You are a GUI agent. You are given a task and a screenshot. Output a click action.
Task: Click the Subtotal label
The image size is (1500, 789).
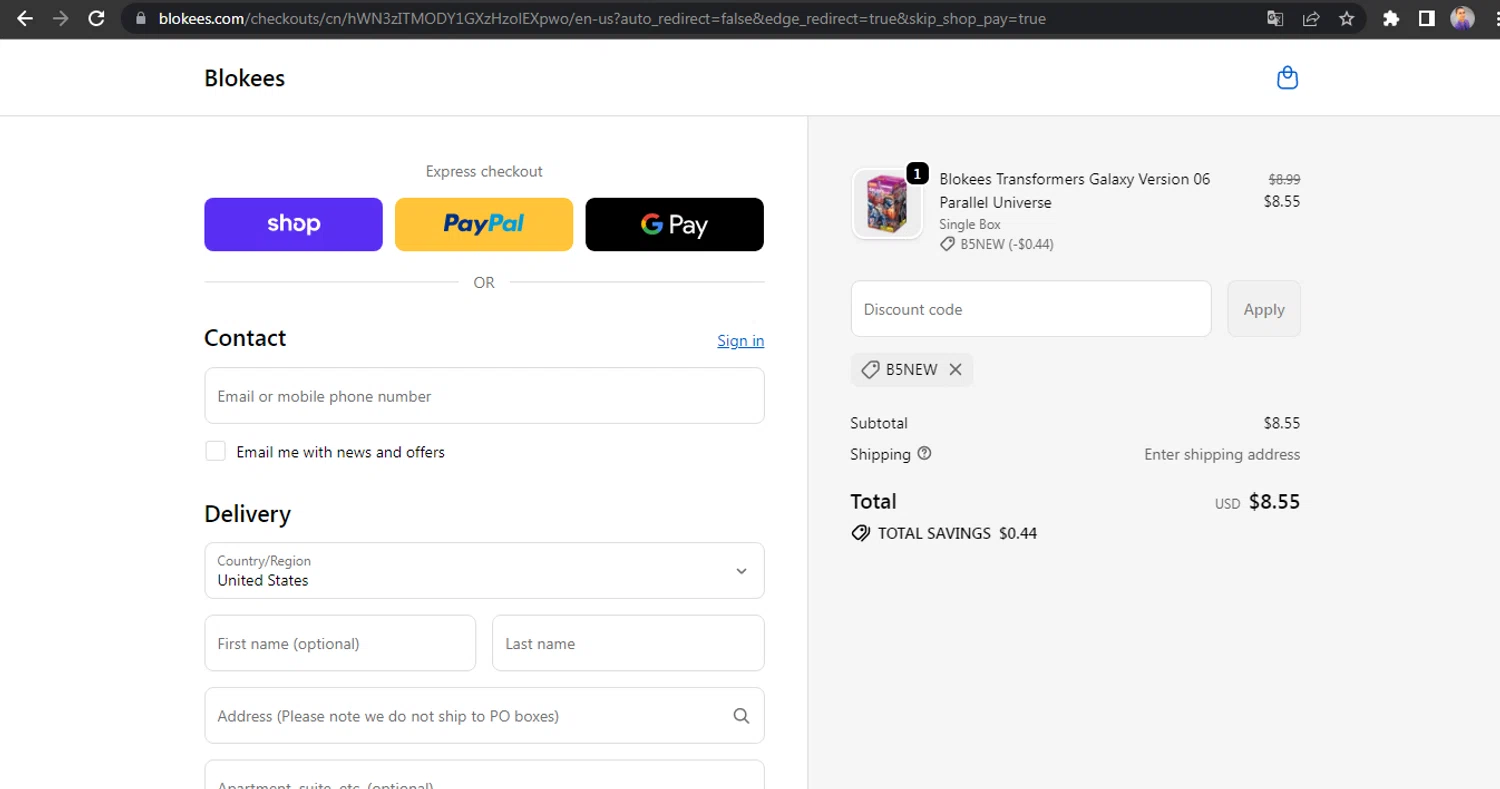(879, 423)
